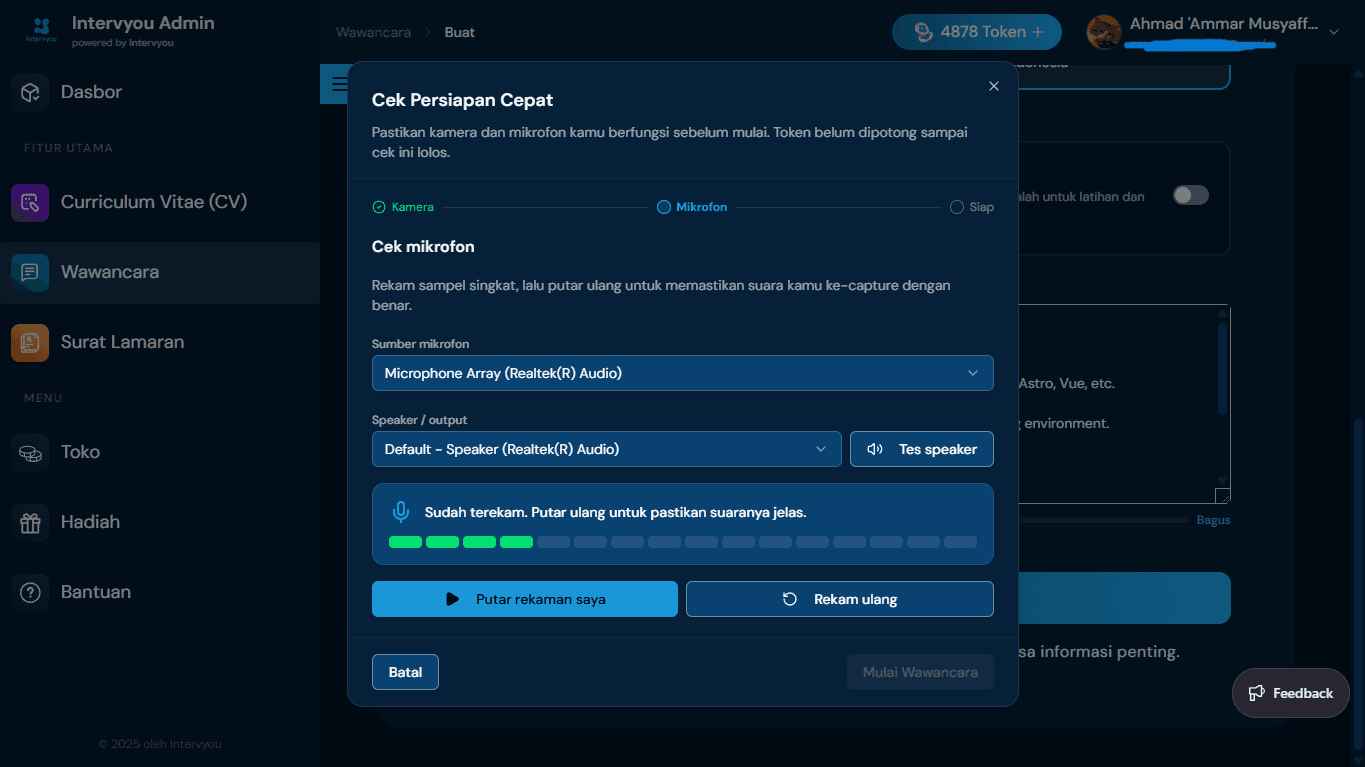
Task: Click the hamburger menu icon
Action: tap(339, 85)
